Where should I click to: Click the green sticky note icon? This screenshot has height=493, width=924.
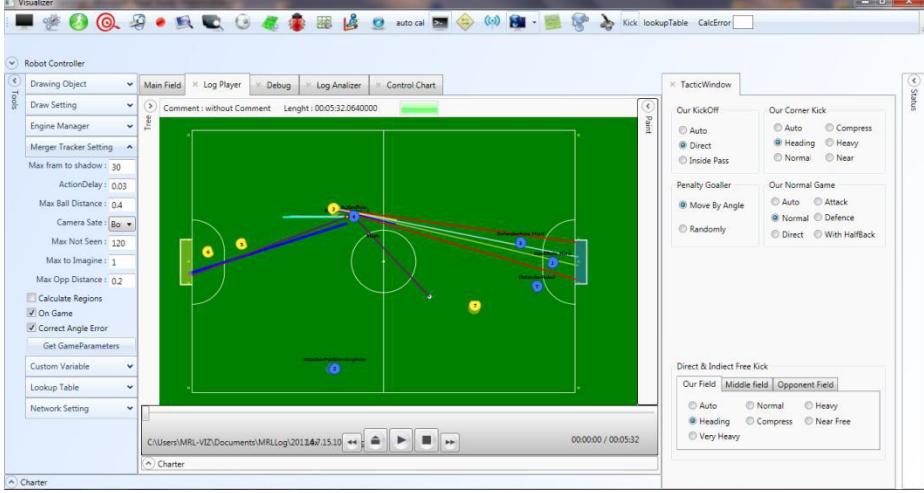pos(552,22)
